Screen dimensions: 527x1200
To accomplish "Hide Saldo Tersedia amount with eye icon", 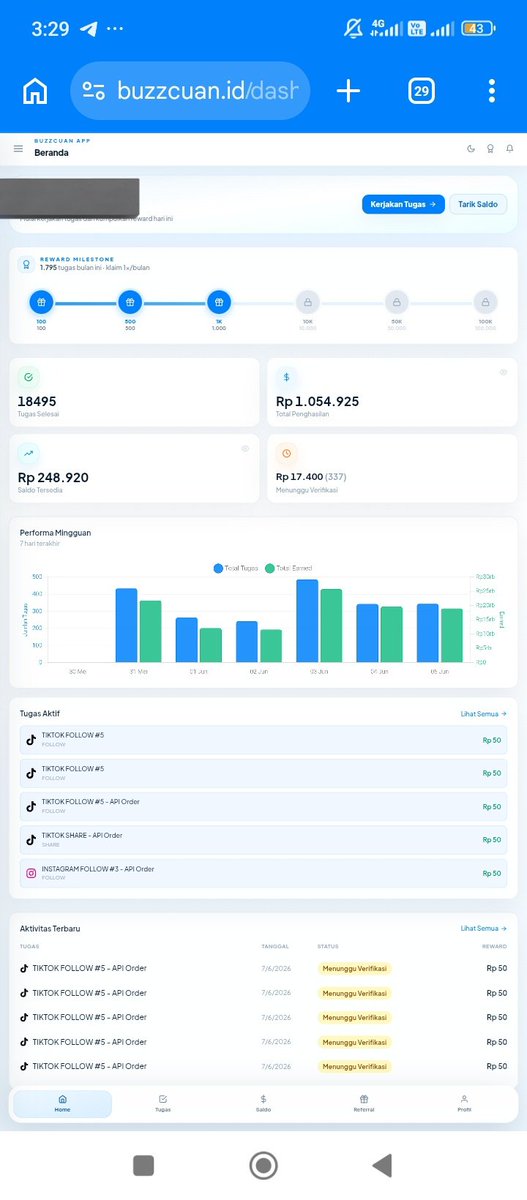I will (x=245, y=448).
